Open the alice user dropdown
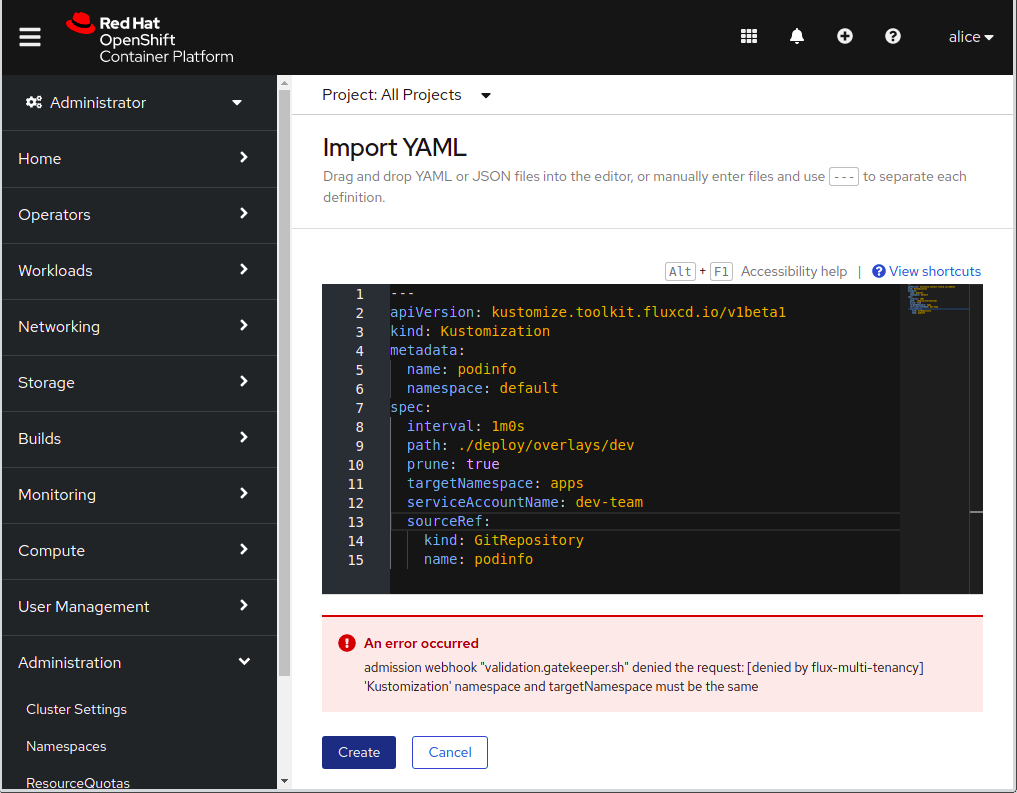Viewport: 1017px width, 793px height. 970,37
